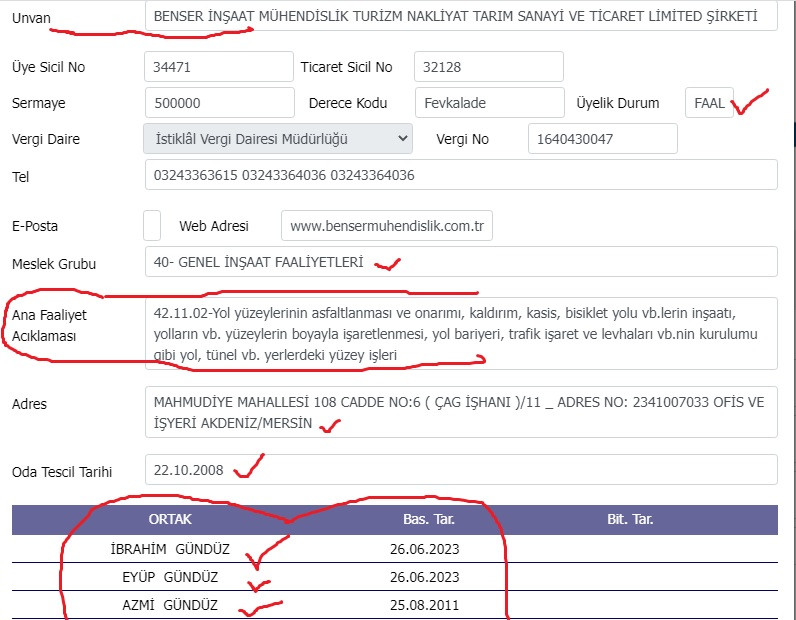Click the Tel phone numbers field
The image size is (796, 620).
(x=461, y=175)
